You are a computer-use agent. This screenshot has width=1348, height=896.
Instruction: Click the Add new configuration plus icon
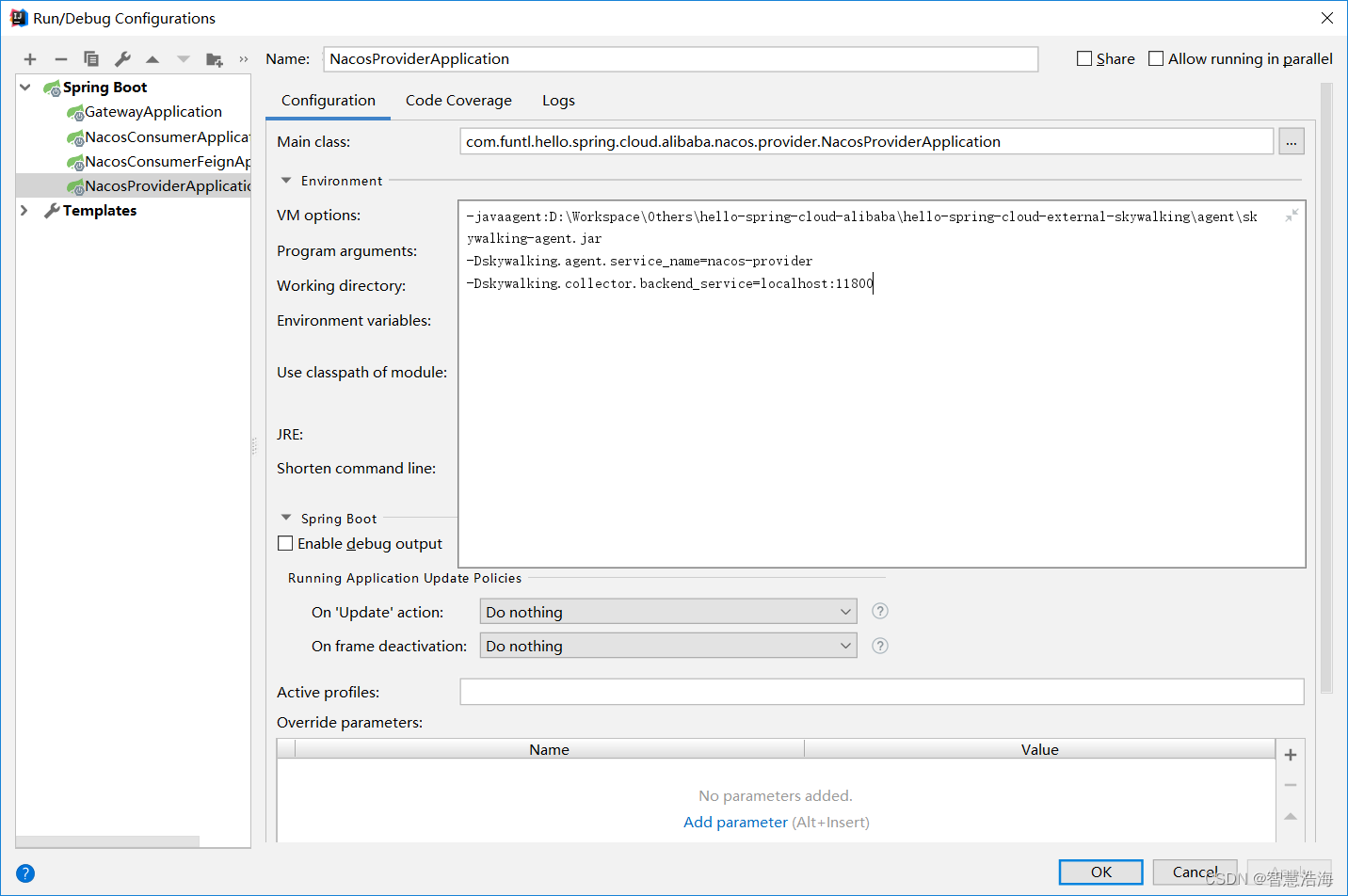click(x=29, y=58)
